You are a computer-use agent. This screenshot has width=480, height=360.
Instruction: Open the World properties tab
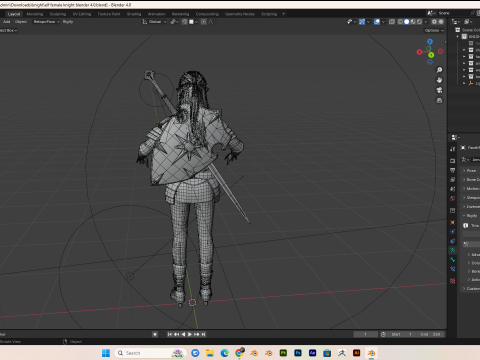[452, 198]
